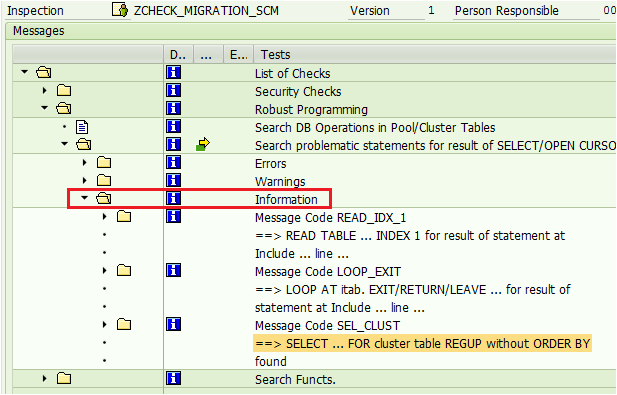Image resolution: width=617 pixels, height=395 pixels.
Task: Click the info icon in List of Checks row
Action: (174, 72)
